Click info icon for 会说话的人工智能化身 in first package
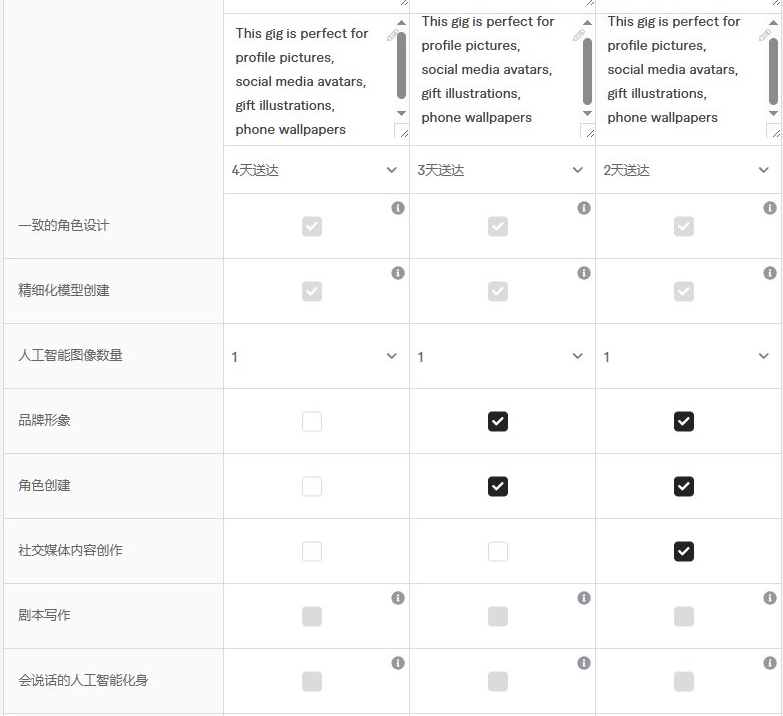The width and height of the screenshot is (783, 716). click(x=398, y=663)
